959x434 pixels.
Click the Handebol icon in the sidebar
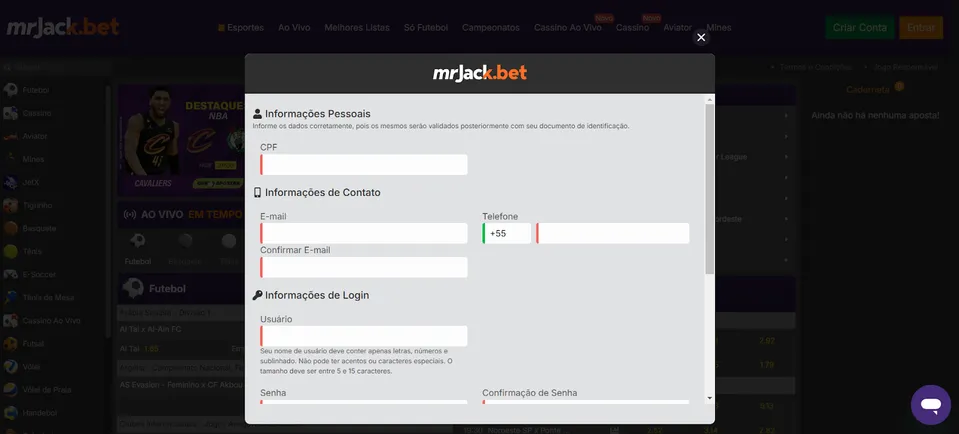tap(10, 413)
